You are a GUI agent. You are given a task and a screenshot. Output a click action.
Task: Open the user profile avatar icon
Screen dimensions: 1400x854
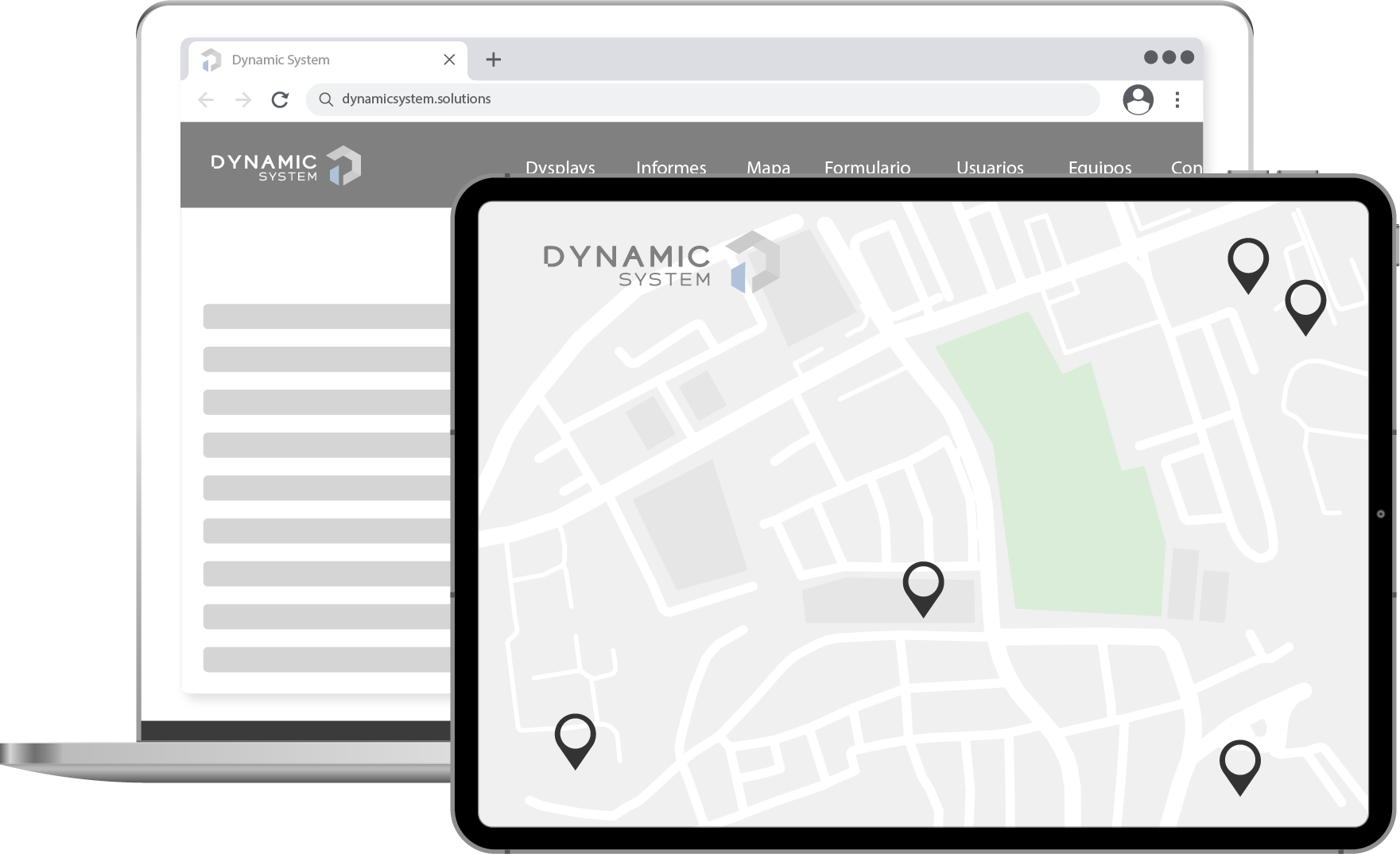[1138, 99]
